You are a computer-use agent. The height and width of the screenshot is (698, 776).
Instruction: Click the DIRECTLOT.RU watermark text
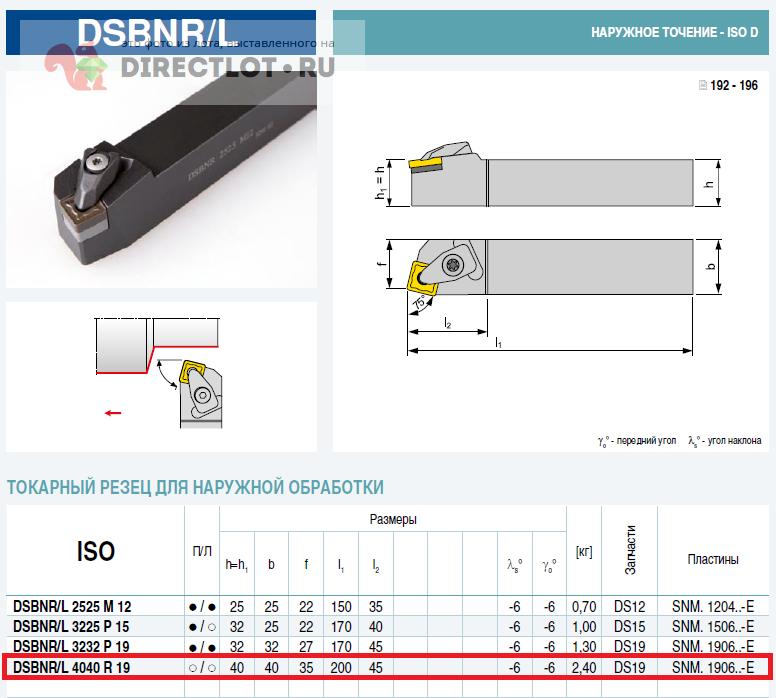pyautogui.click(x=228, y=68)
